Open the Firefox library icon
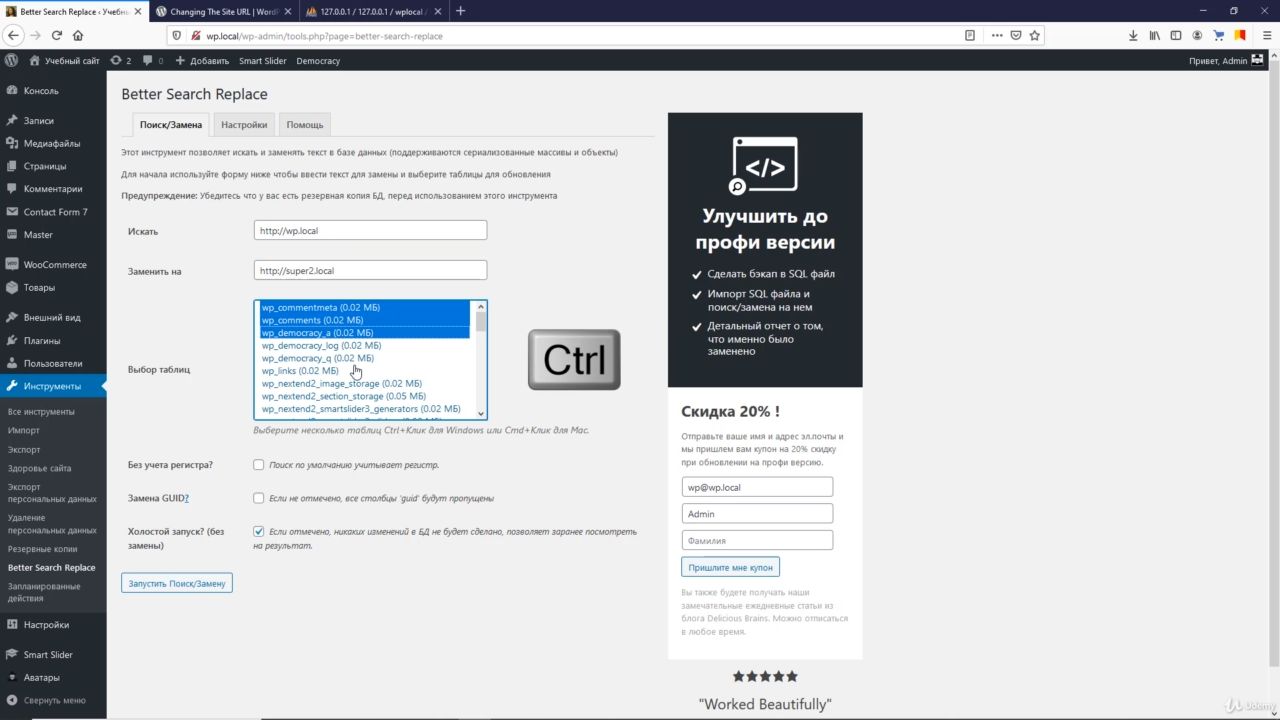1280x720 pixels. click(1154, 35)
